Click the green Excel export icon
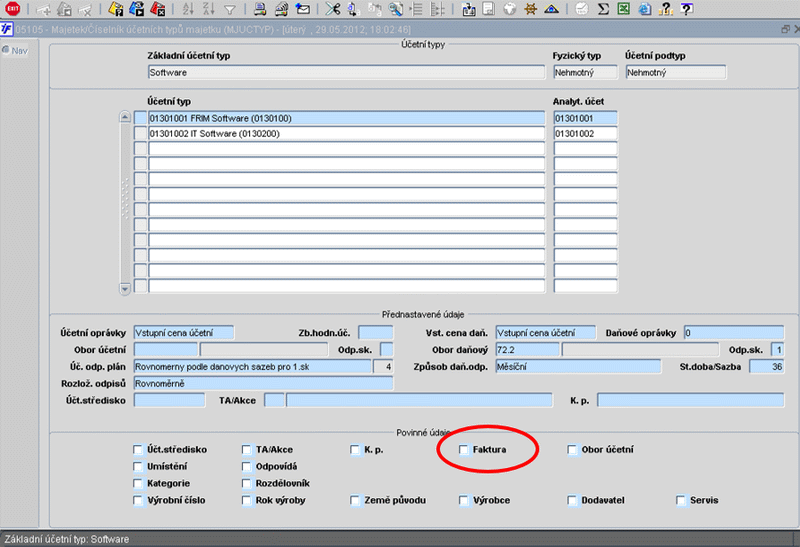The image size is (800, 547). (623, 9)
